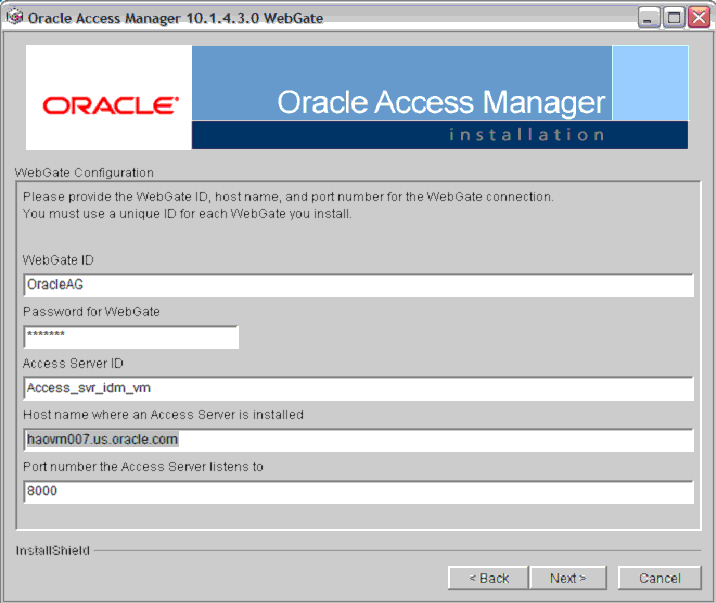Screen dimensions: 716x603
Task: Minimize the WebGate installer window
Action: pyautogui.click(x=648, y=17)
